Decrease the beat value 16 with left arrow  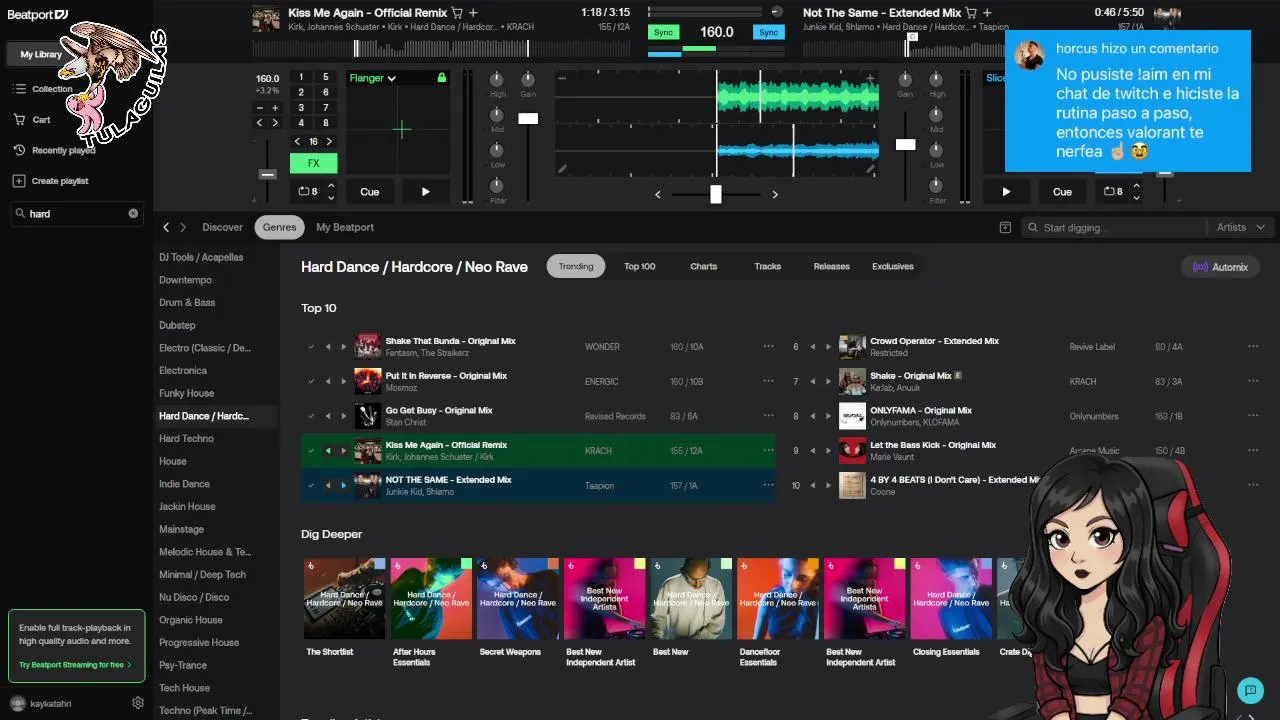297,142
